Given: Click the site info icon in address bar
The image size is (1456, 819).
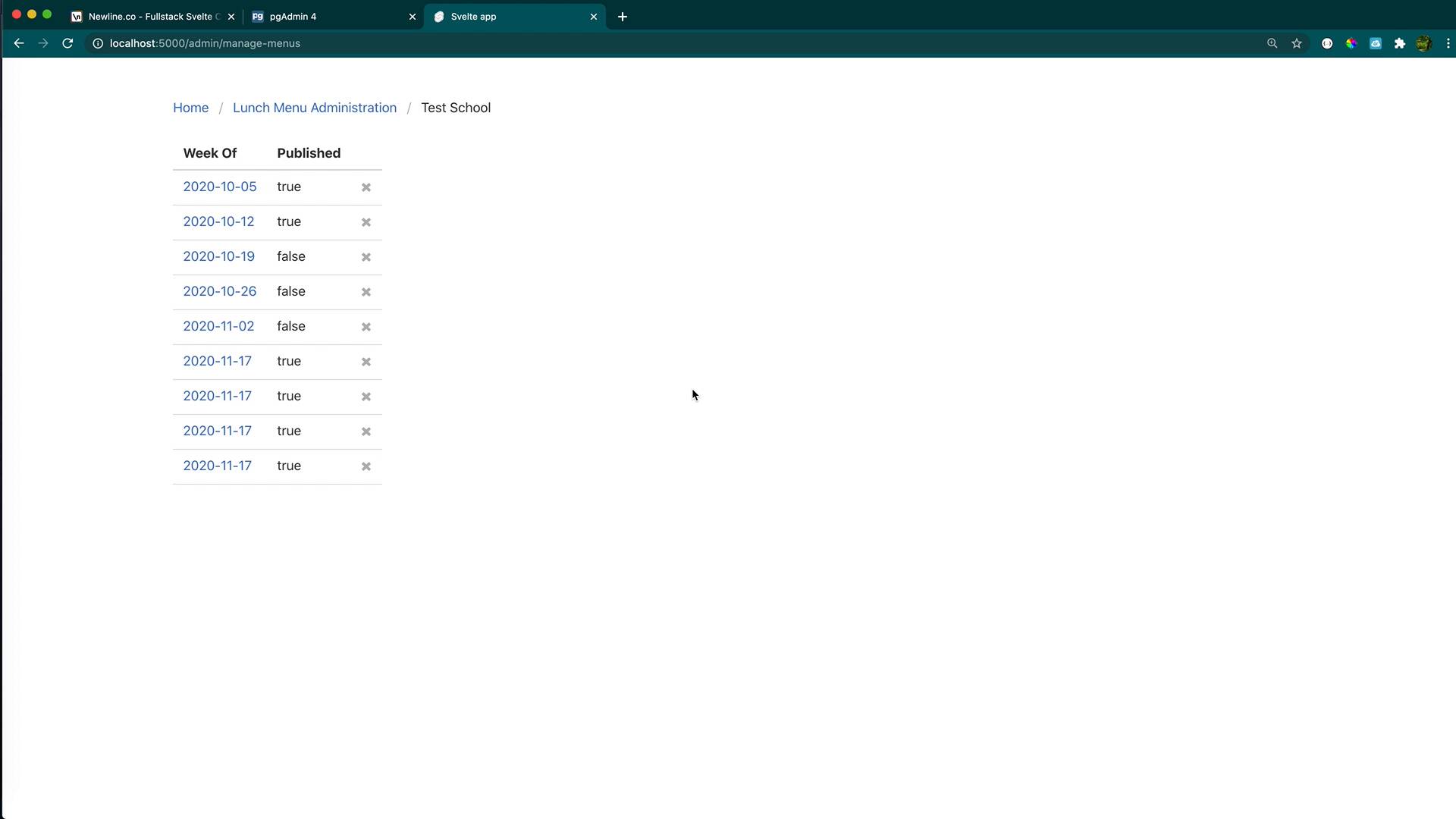Looking at the screenshot, I should (97, 43).
